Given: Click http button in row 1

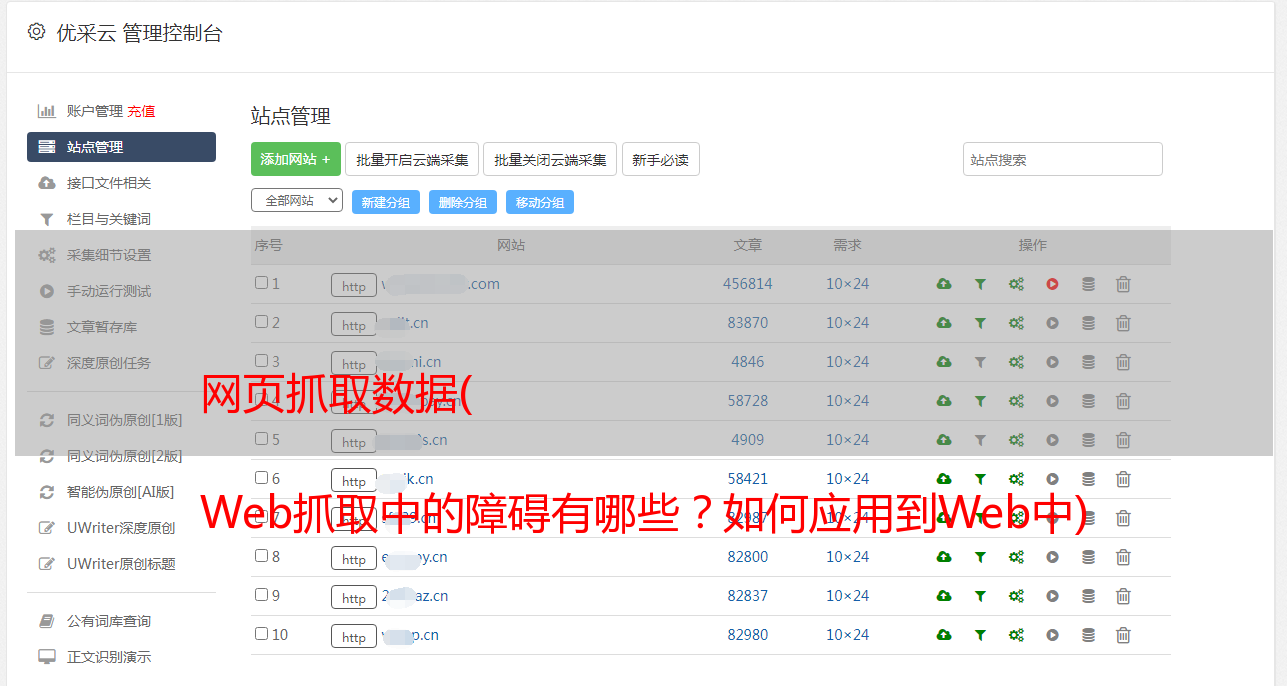Looking at the screenshot, I should [x=354, y=285].
